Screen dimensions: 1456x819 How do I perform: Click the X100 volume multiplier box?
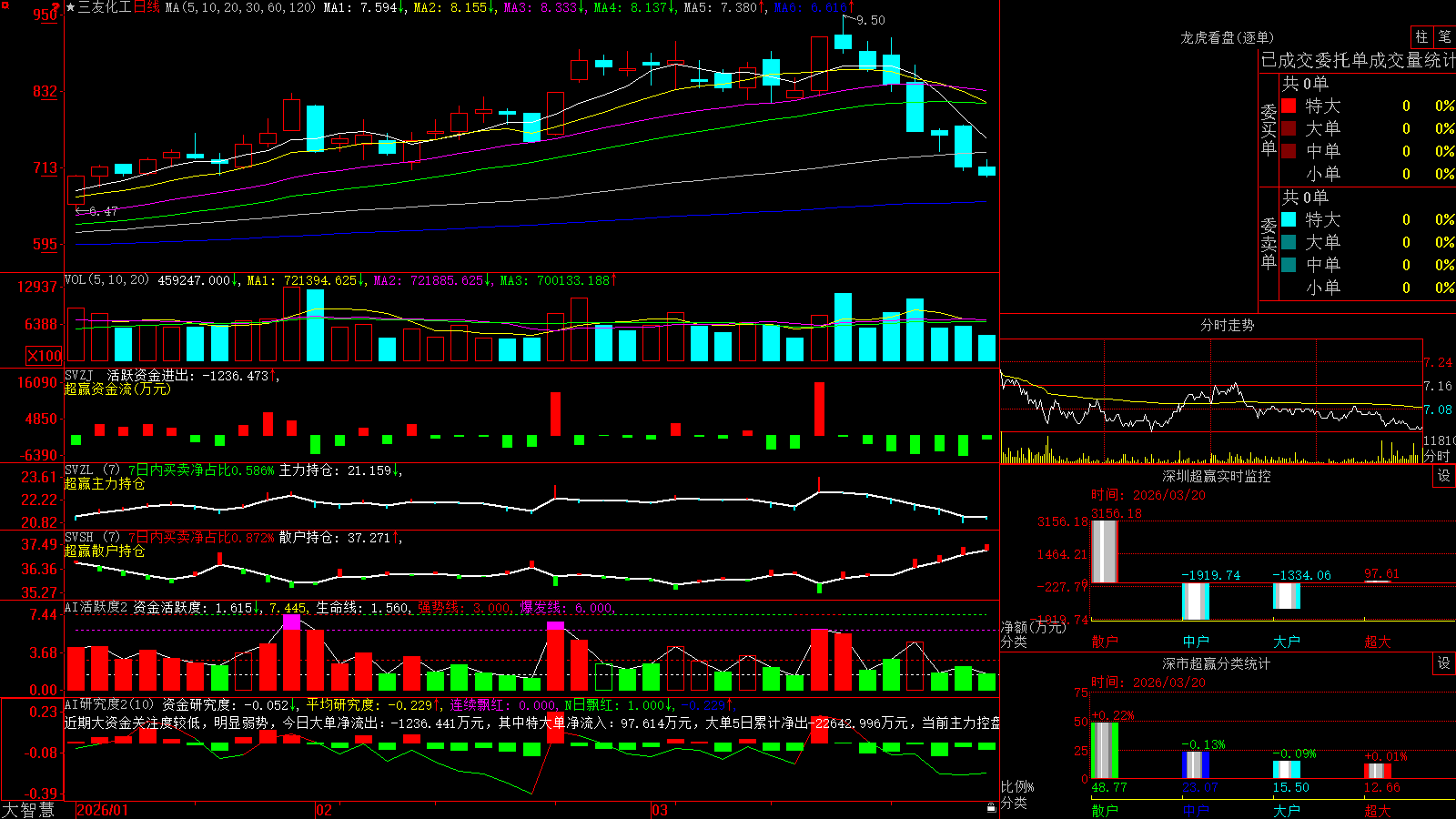45,356
